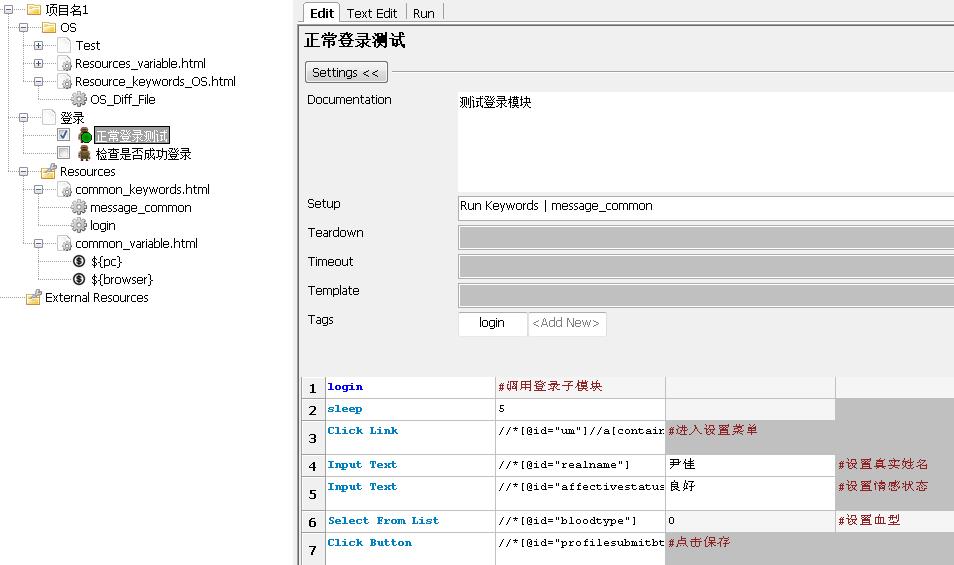Click the Resource_keywords_OS.html file icon

[64, 82]
